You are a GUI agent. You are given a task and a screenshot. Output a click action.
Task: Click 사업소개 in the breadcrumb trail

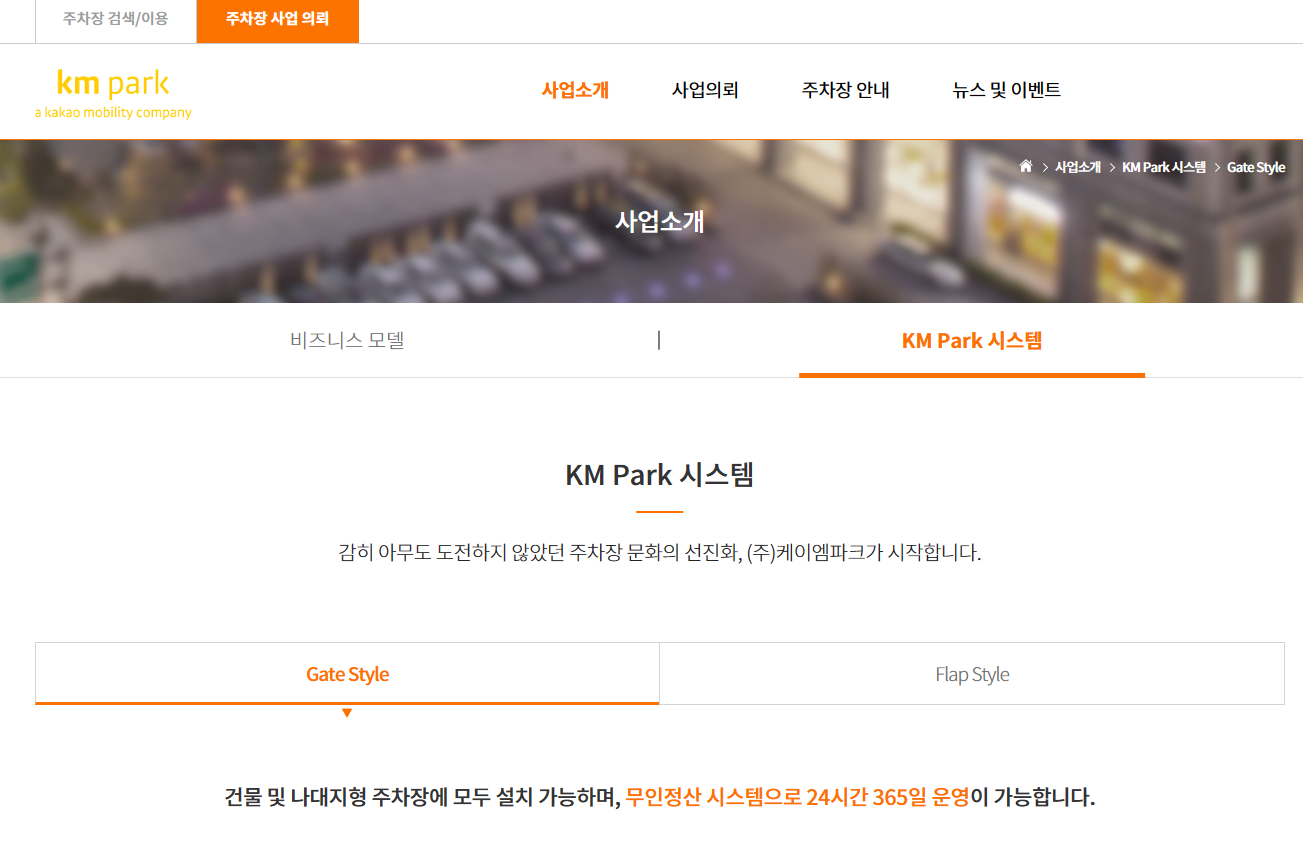click(x=1077, y=167)
